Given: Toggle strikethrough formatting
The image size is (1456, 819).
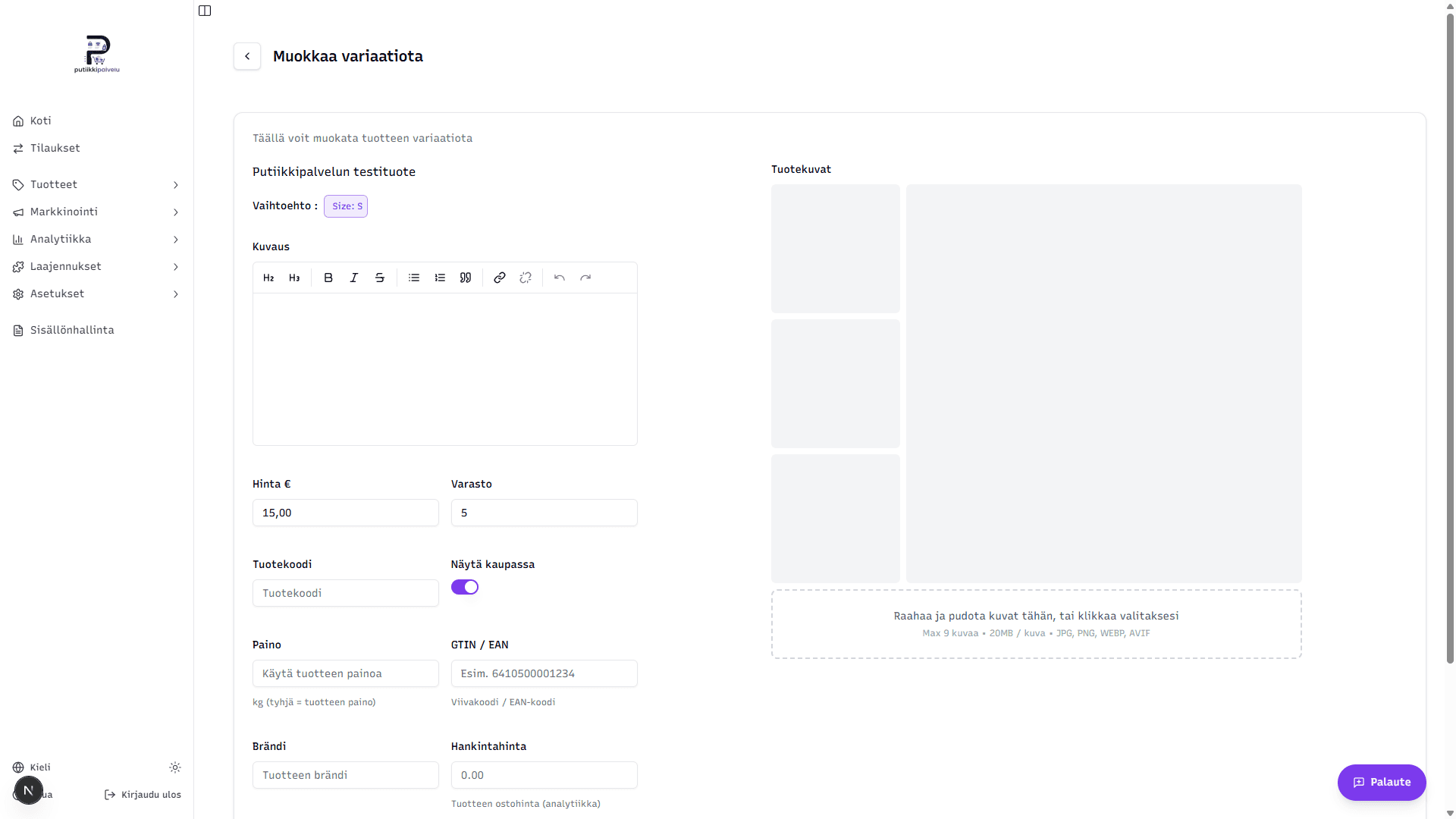Looking at the screenshot, I should 380,278.
